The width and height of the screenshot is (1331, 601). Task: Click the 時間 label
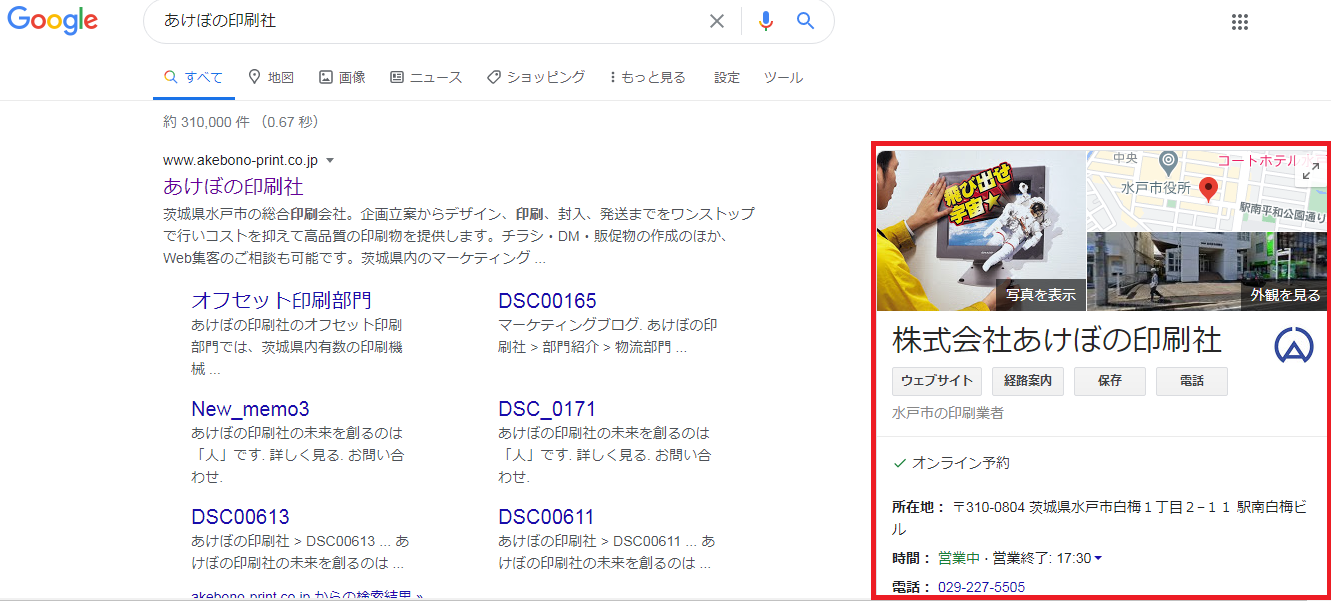tap(911, 558)
